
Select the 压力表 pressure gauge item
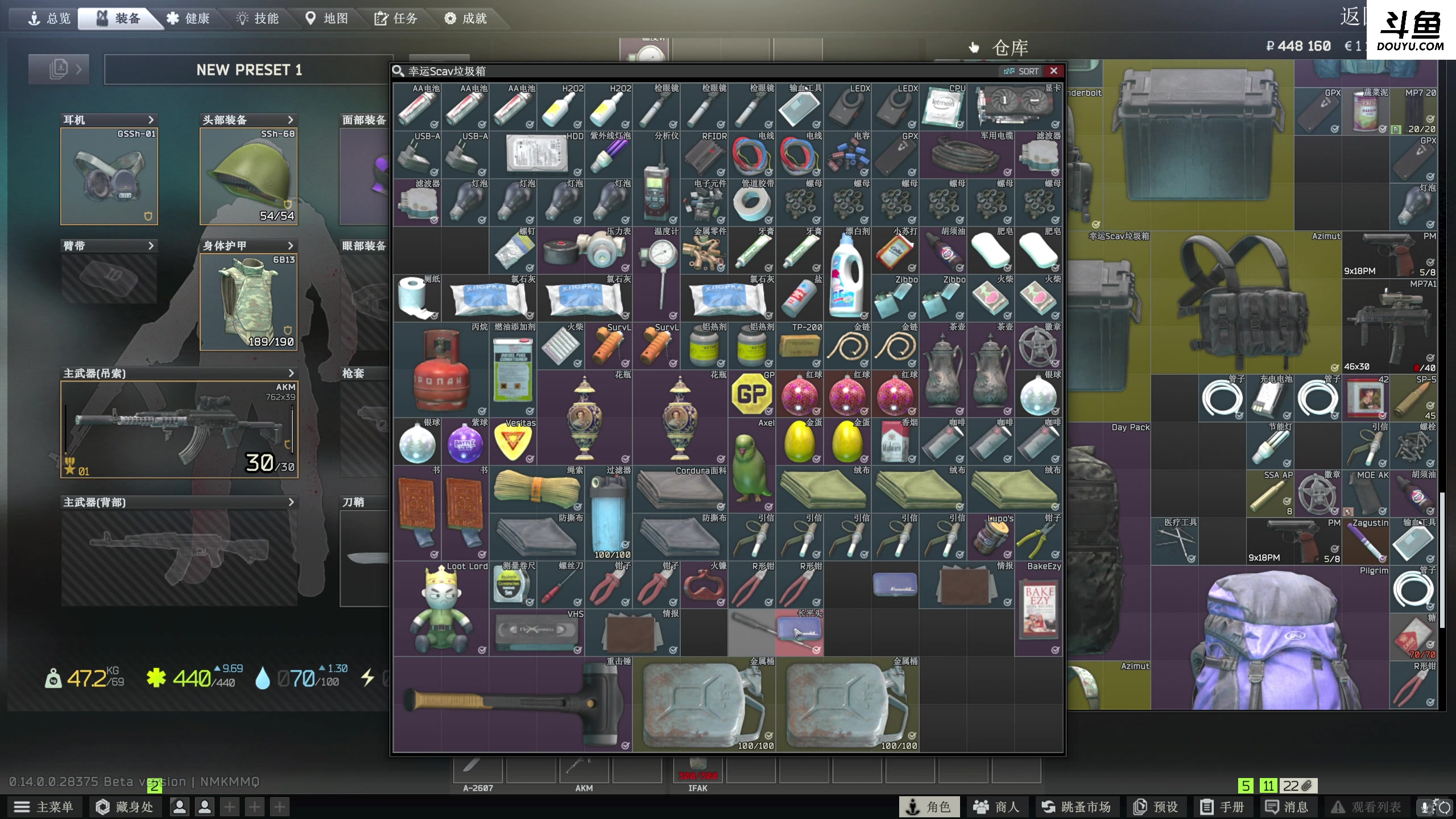click(585, 250)
